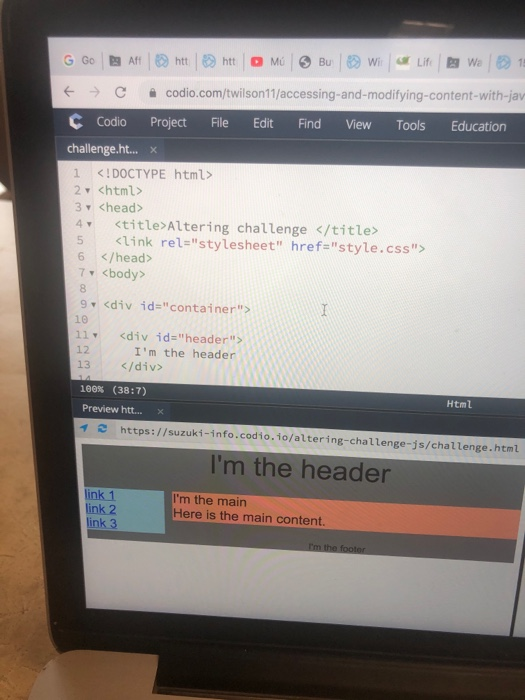The image size is (525, 700).
Task: Click the padlock icon in address bar
Action: point(153,93)
